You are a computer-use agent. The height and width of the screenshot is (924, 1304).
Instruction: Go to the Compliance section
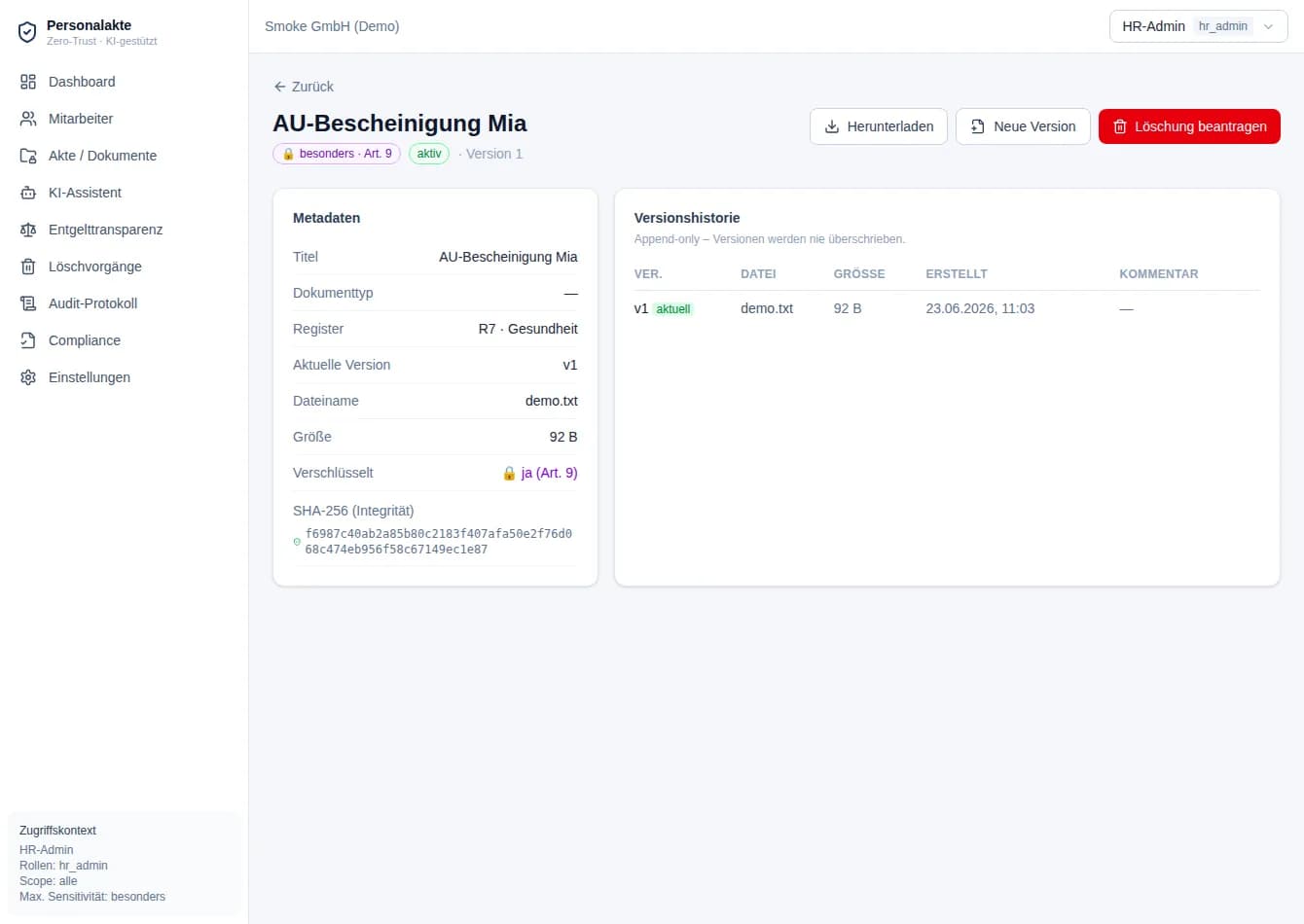[124, 340]
